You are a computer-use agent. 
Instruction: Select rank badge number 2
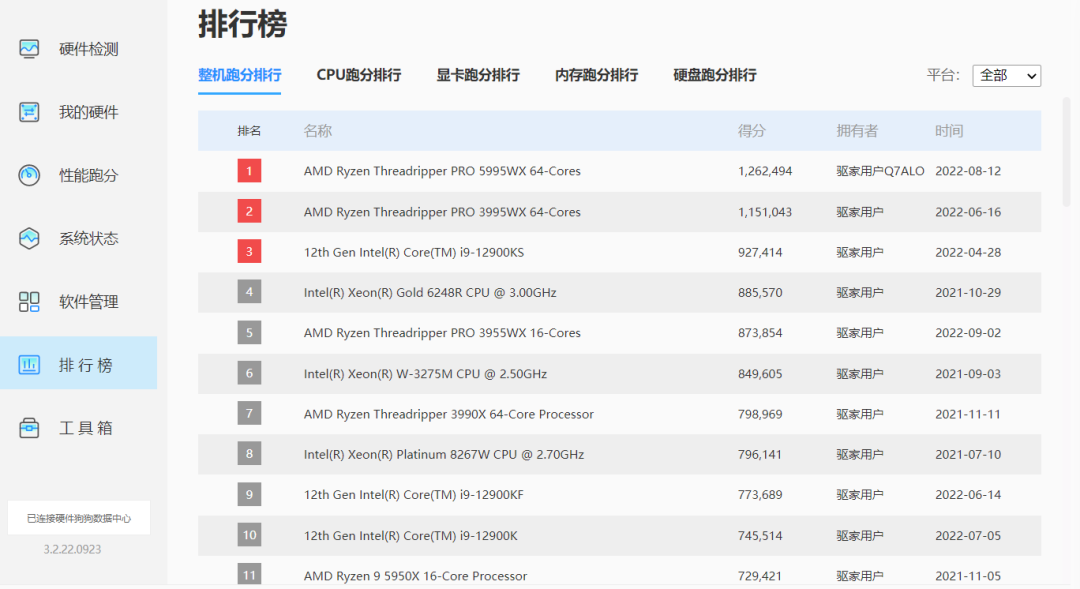click(249, 211)
